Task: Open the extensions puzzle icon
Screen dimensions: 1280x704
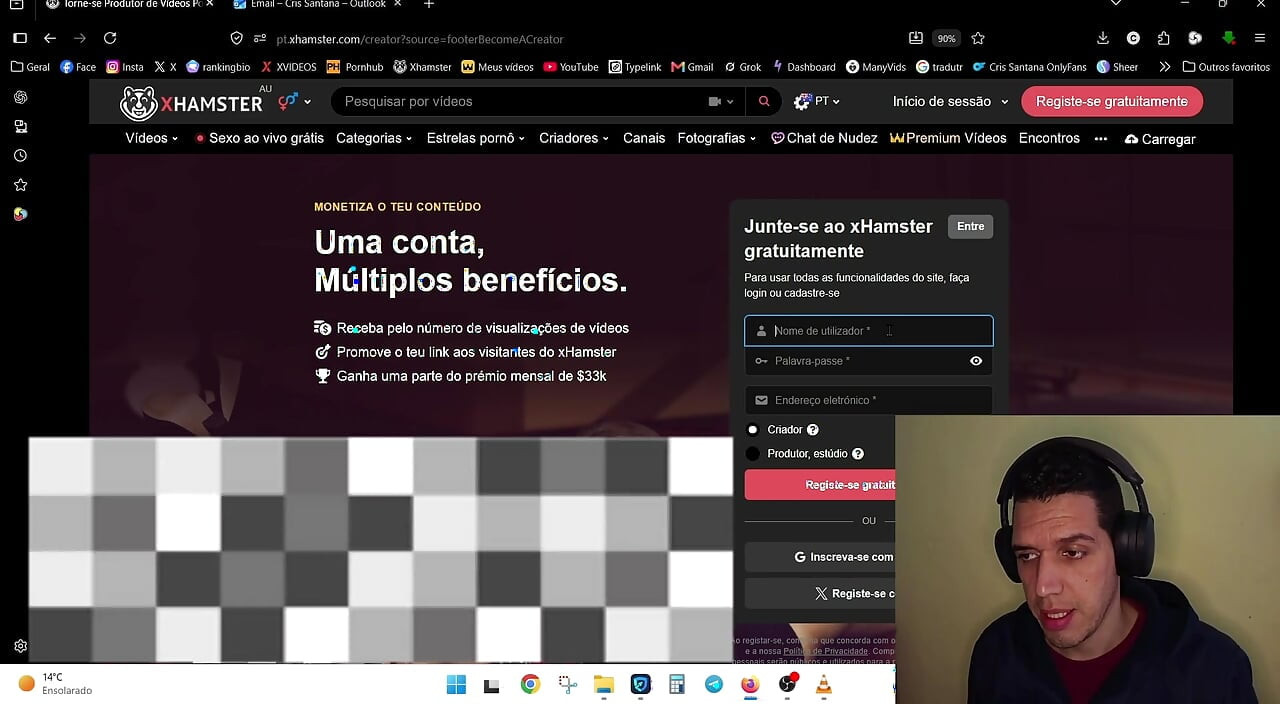Action: point(1163,38)
